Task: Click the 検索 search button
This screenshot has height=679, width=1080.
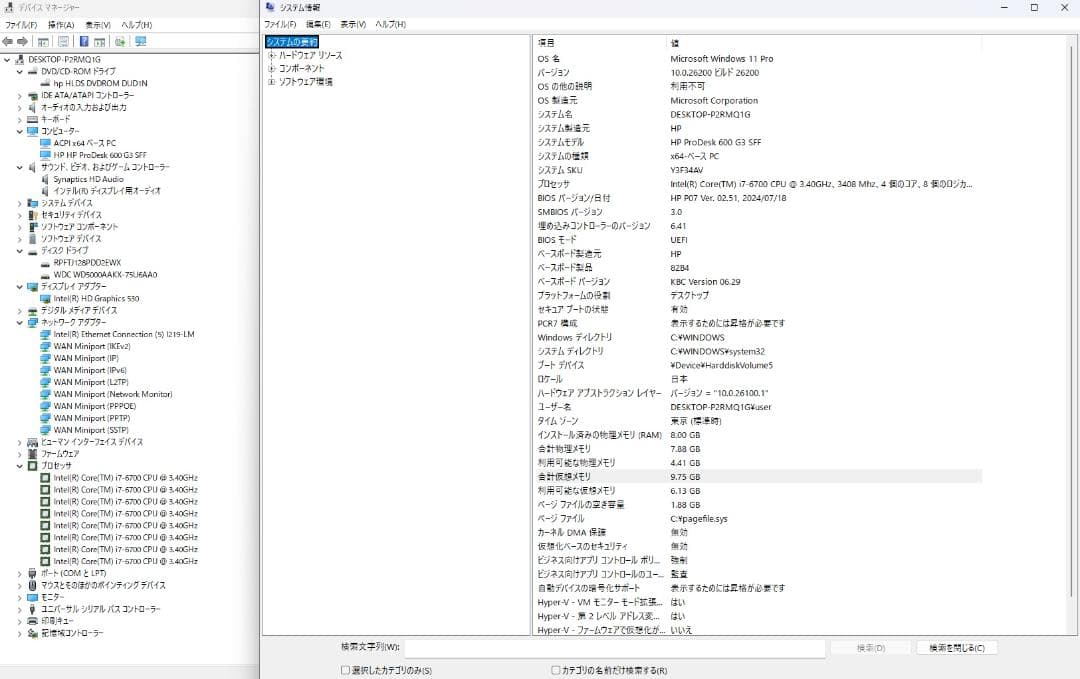Action: (x=872, y=648)
